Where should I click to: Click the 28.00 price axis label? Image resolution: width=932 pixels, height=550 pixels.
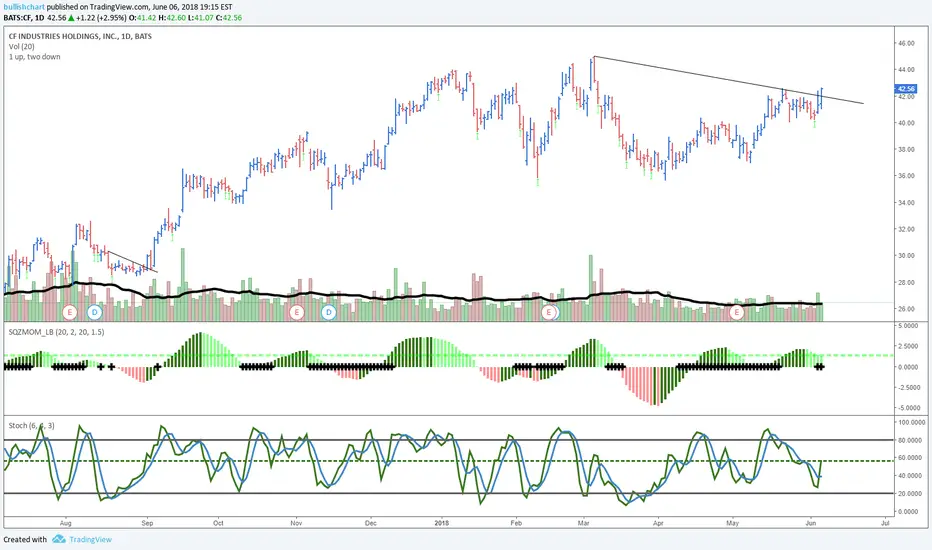point(906,282)
